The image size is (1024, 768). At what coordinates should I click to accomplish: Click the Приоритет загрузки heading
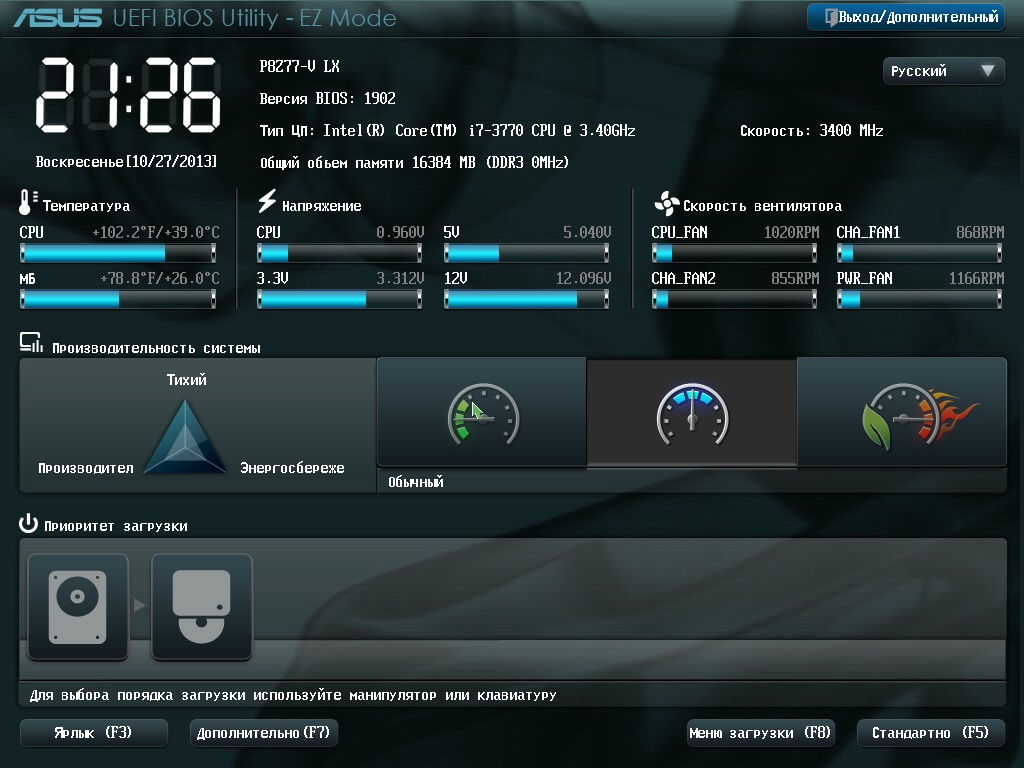pyautogui.click(x=116, y=526)
